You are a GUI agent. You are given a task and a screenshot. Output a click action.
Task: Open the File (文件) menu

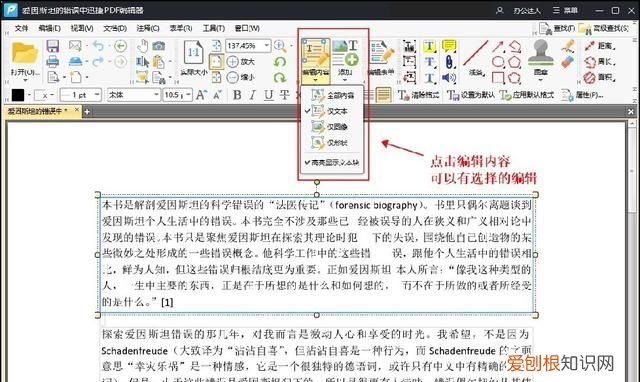[x=21, y=28]
